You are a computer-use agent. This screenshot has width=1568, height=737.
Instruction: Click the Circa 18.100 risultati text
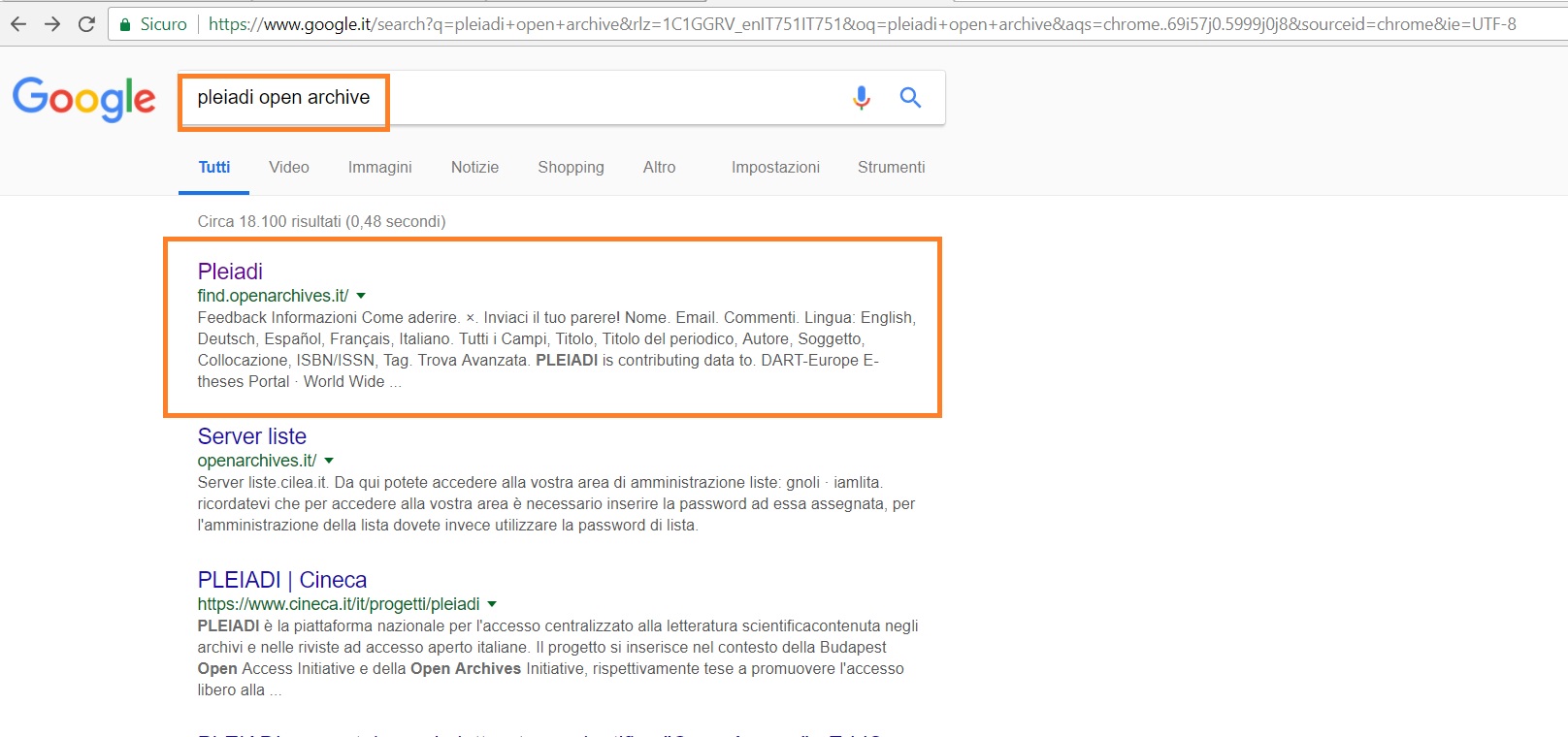pos(321,221)
